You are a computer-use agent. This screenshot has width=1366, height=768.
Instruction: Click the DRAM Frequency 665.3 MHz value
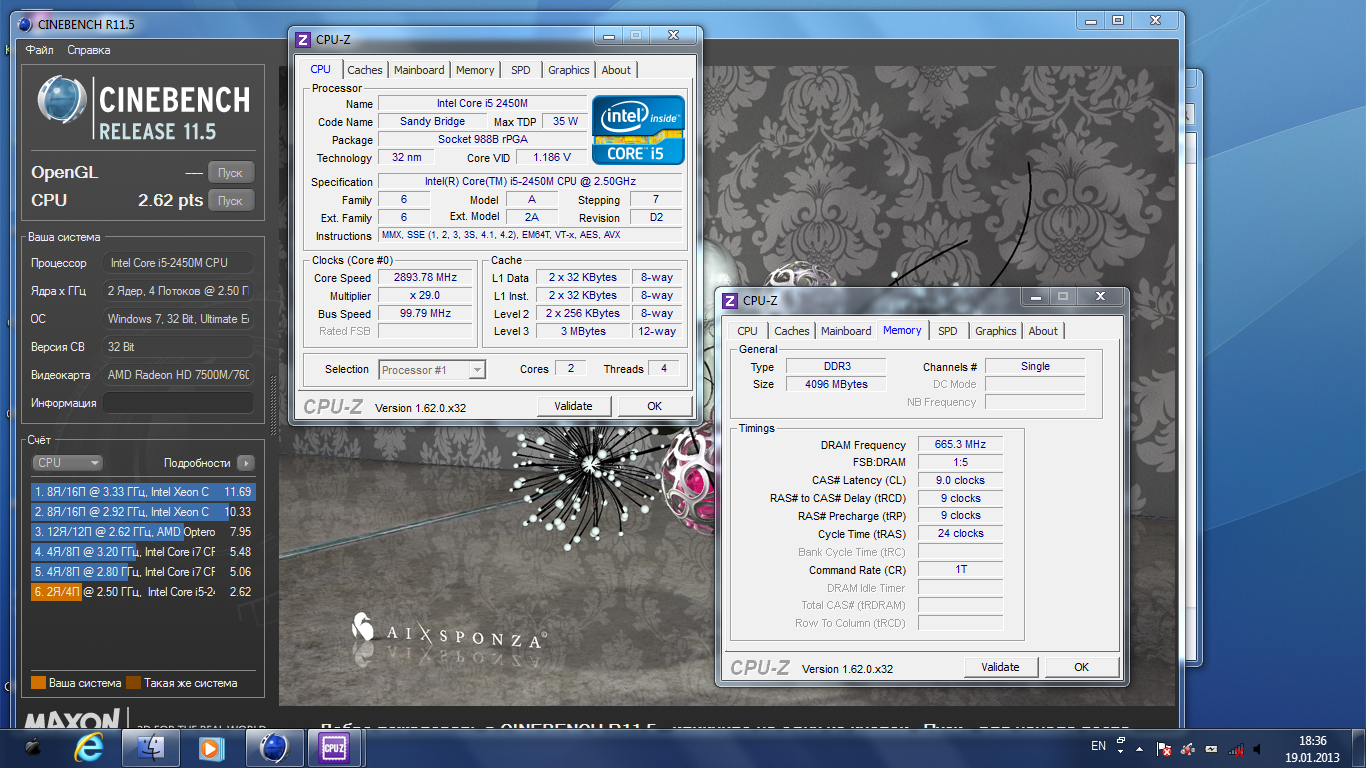click(960, 445)
